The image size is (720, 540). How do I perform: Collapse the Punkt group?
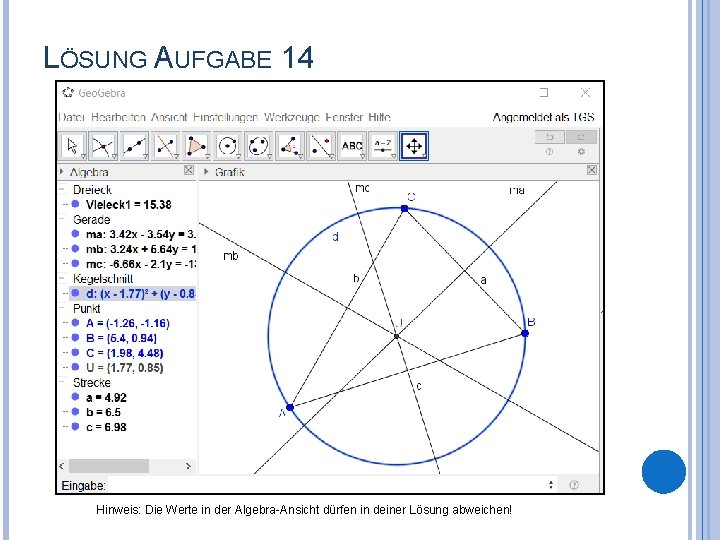click(62, 308)
